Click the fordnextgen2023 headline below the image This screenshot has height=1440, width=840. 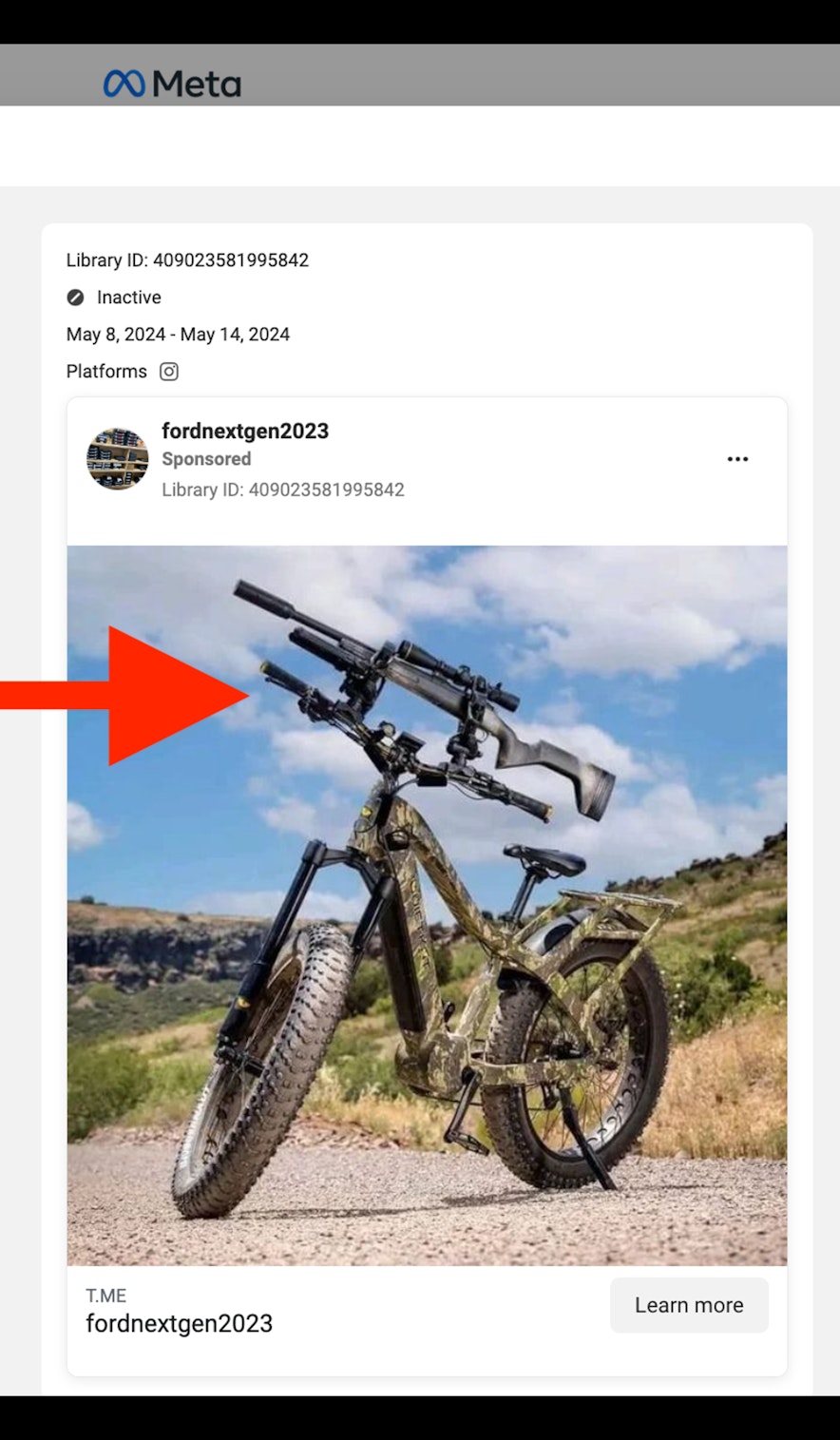pyautogui.click(x=179, y=1323)
